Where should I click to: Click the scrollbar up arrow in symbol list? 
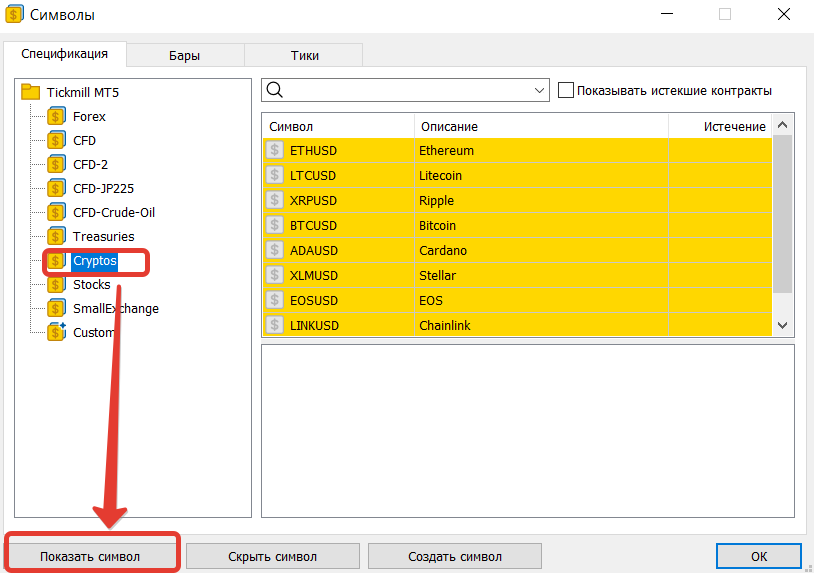783,125
